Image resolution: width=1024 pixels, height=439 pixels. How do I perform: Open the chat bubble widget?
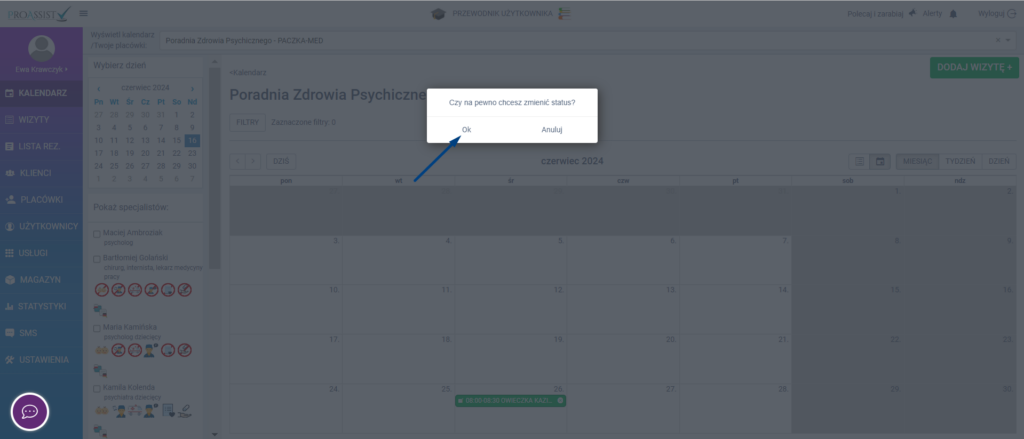point(30,411)
